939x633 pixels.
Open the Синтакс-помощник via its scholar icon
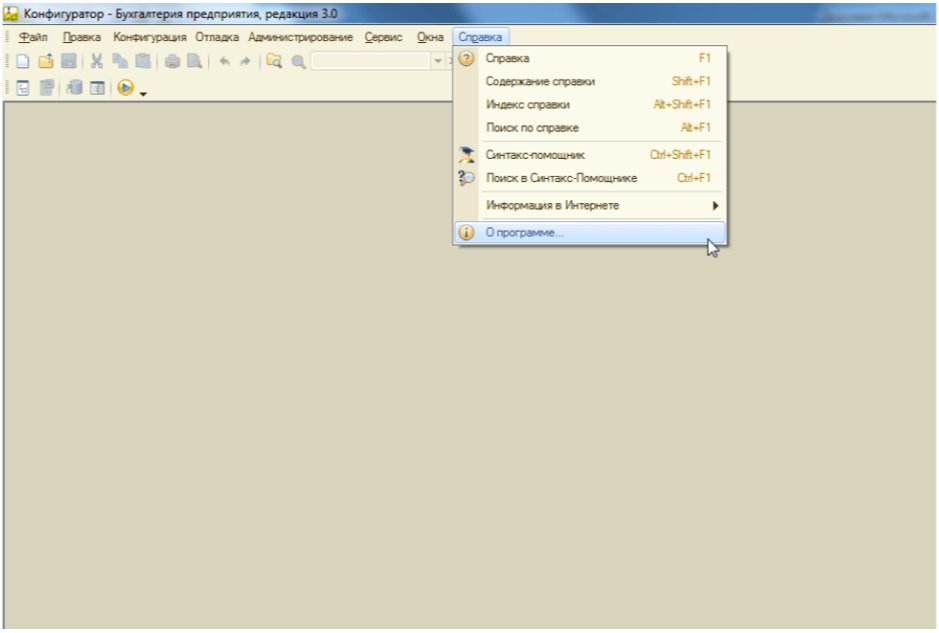[467, 155]
